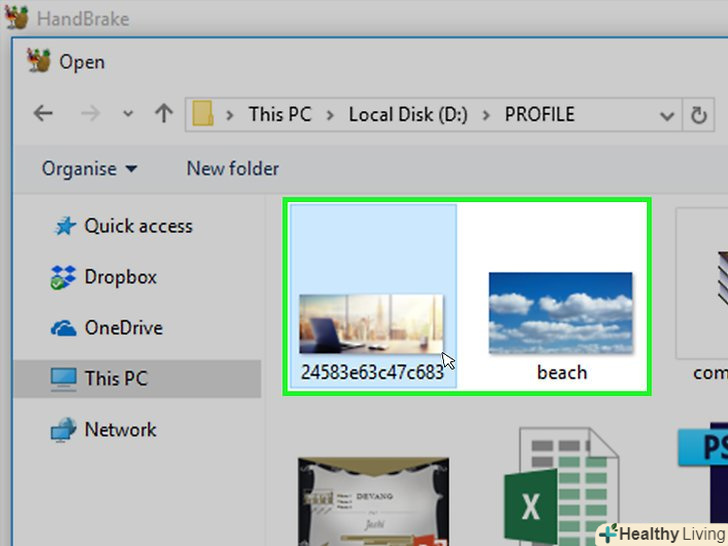Viewport: 728px width, 546px height.
Task: Create a New folder
Action: coord(233,169)
